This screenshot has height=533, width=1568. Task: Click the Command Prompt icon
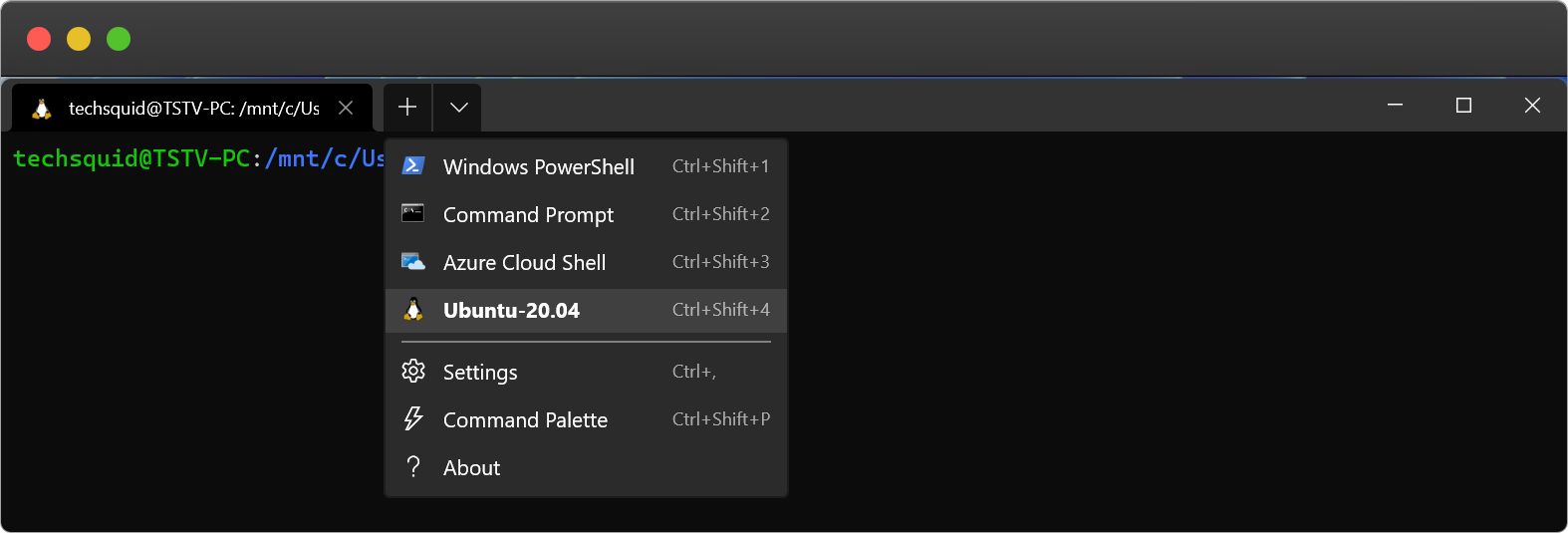pos(412,213)
